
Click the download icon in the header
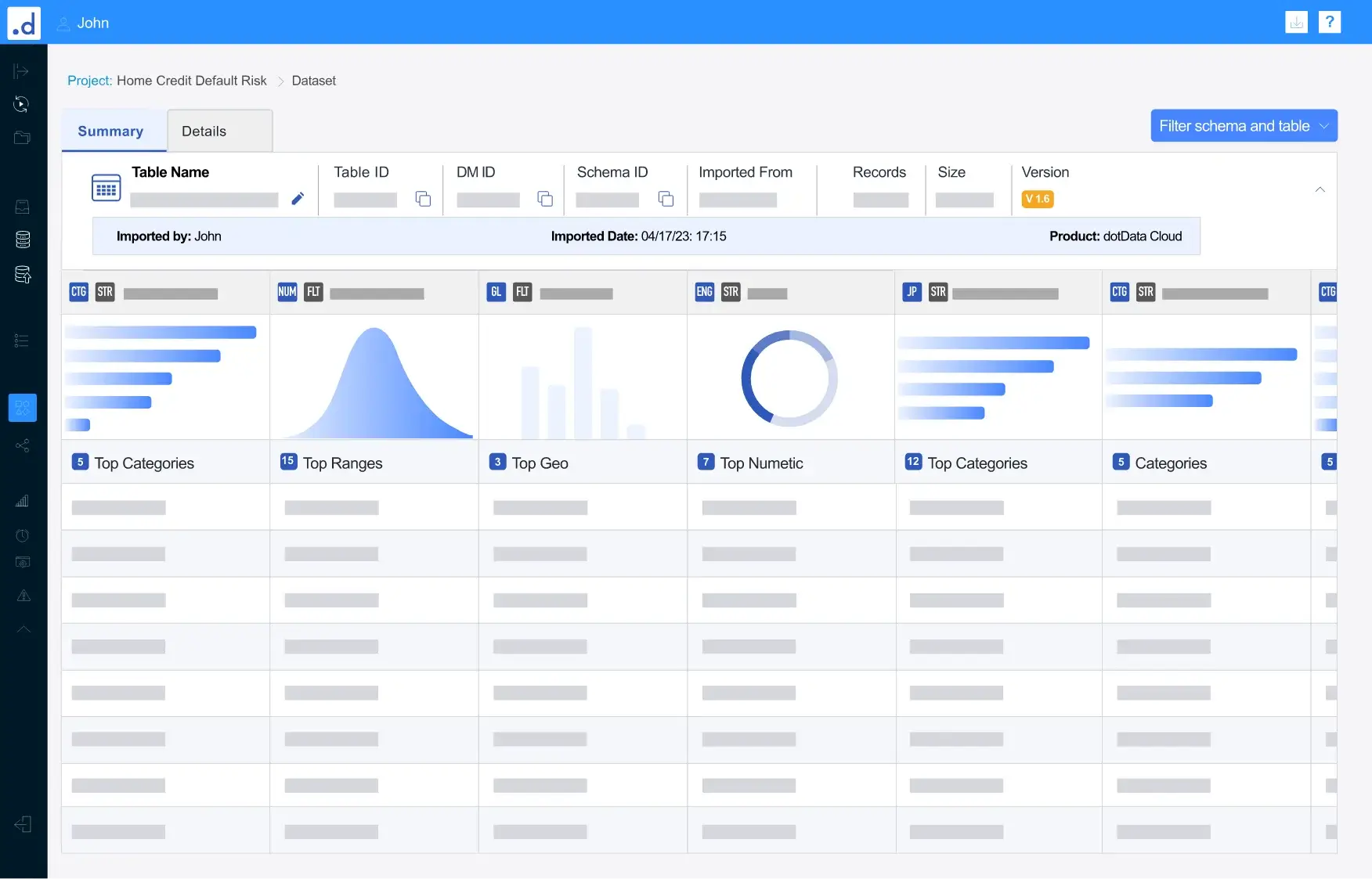click(x=1297, y=22)
